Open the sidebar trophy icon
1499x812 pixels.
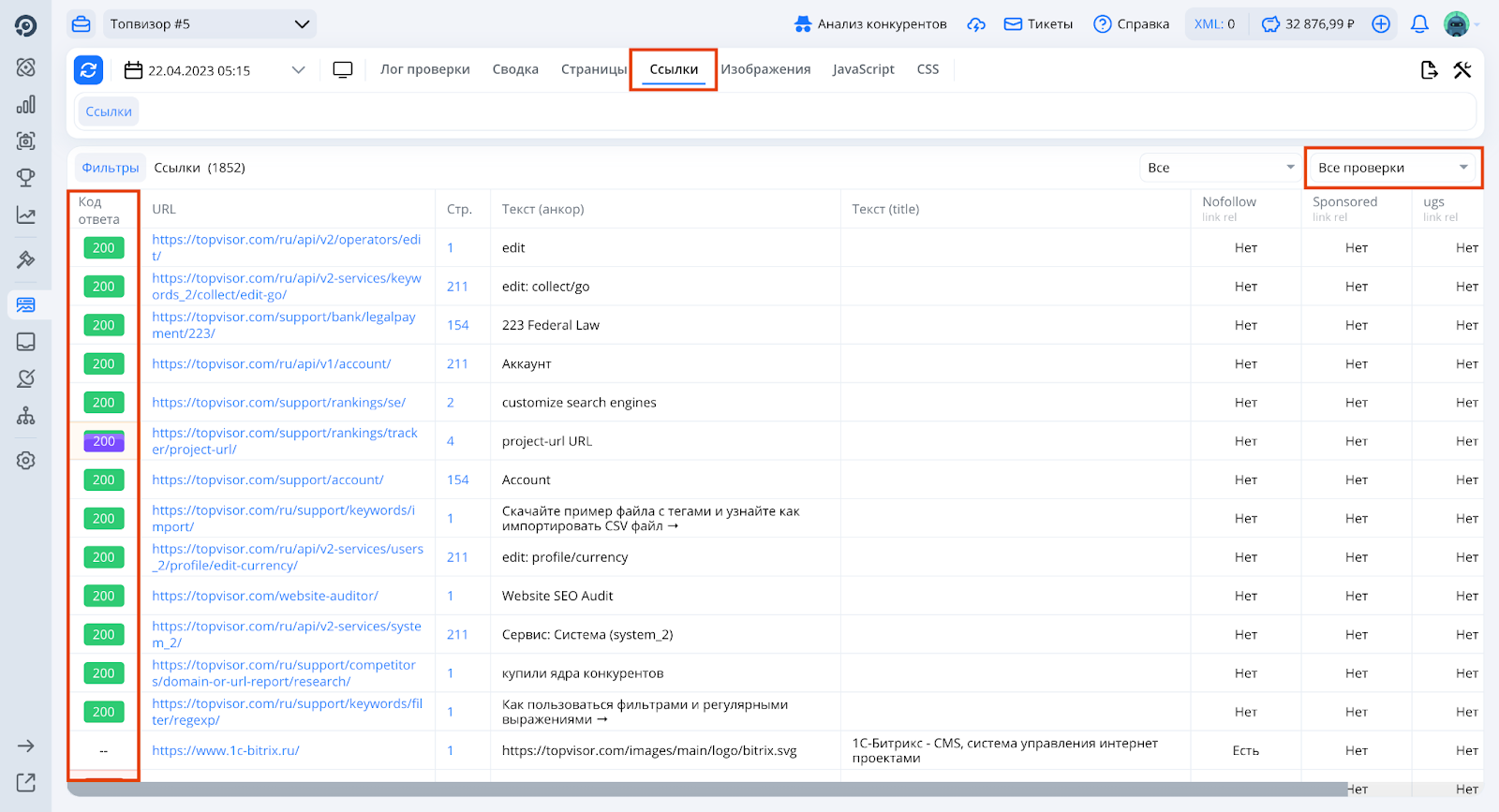(26, 177)
